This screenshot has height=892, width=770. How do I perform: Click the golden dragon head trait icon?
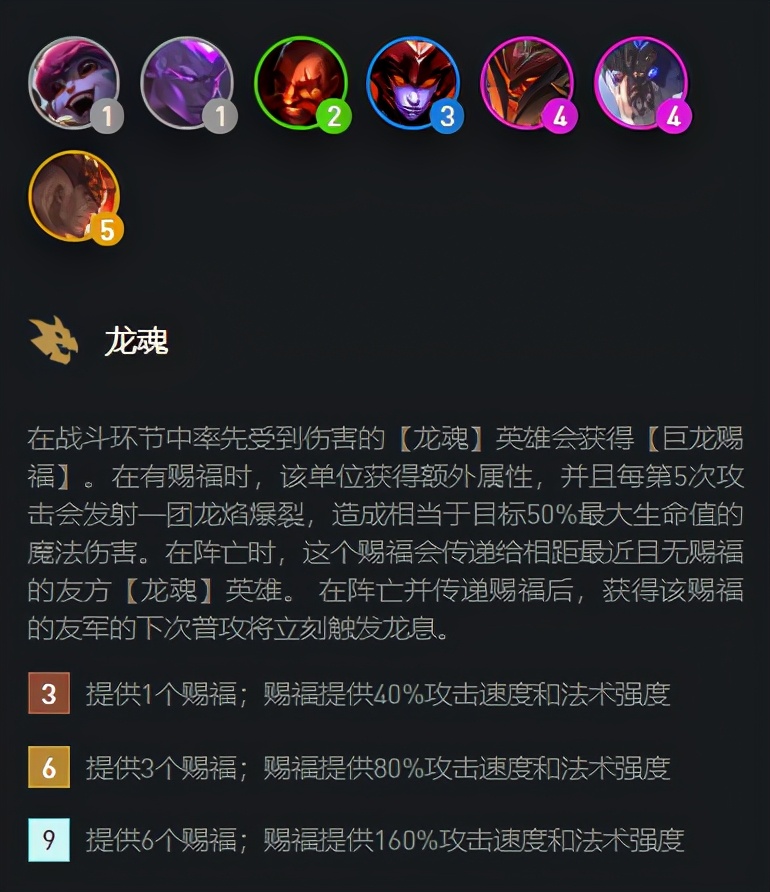click(53, 340)
